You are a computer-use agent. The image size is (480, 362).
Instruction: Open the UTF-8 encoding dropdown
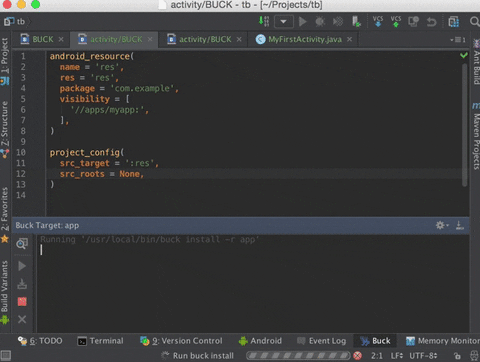click(x=423, y=356)
